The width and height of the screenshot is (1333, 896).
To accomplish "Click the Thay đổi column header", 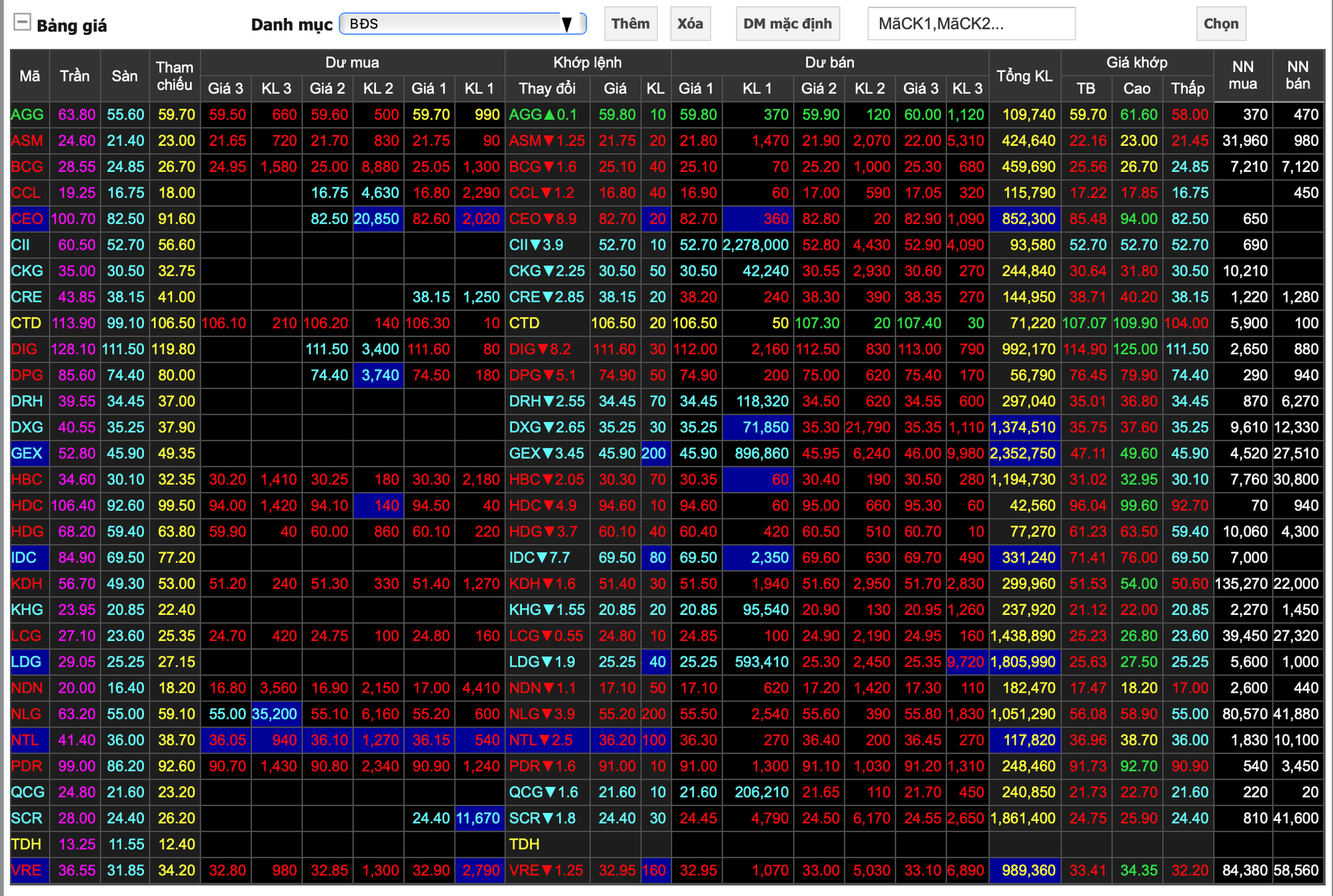I will (x=547, y=89).
